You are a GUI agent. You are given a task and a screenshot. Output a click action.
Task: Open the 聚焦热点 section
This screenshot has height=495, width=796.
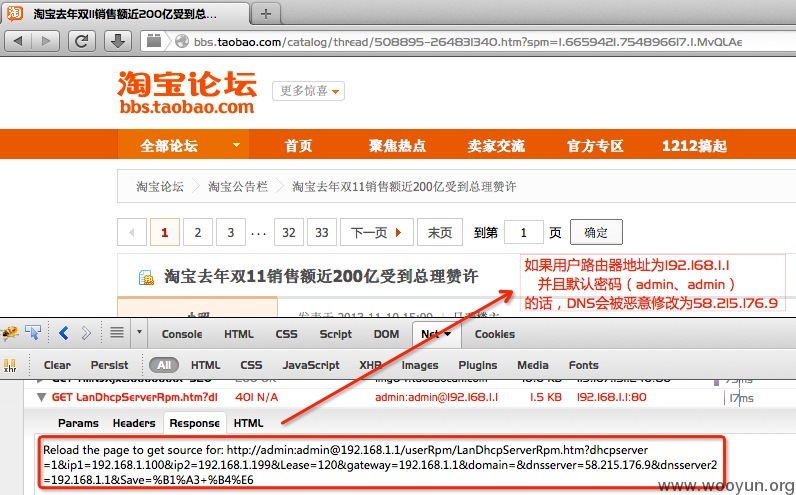click(x=397, y=146)
